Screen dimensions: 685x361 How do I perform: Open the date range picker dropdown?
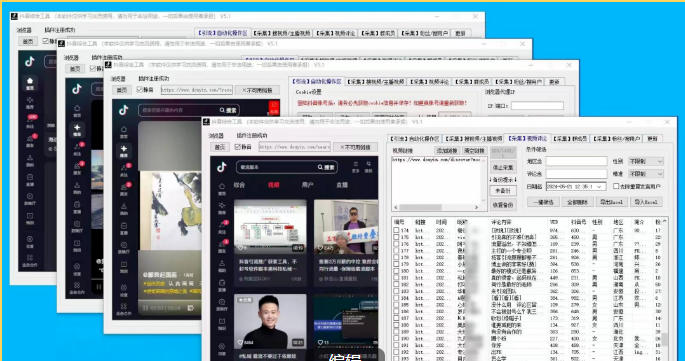pyautogui.click(x=576, y=186)
